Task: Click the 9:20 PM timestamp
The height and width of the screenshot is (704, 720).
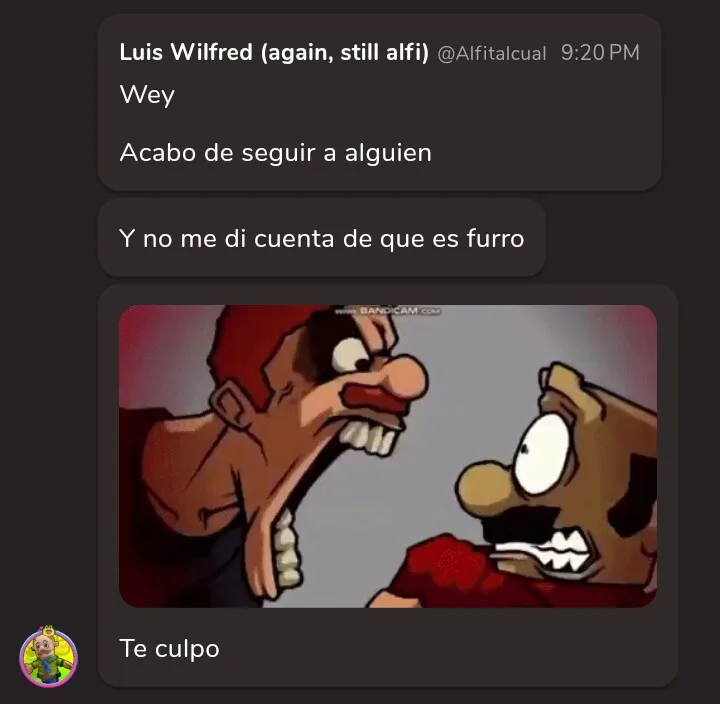Action: point(600,52)
